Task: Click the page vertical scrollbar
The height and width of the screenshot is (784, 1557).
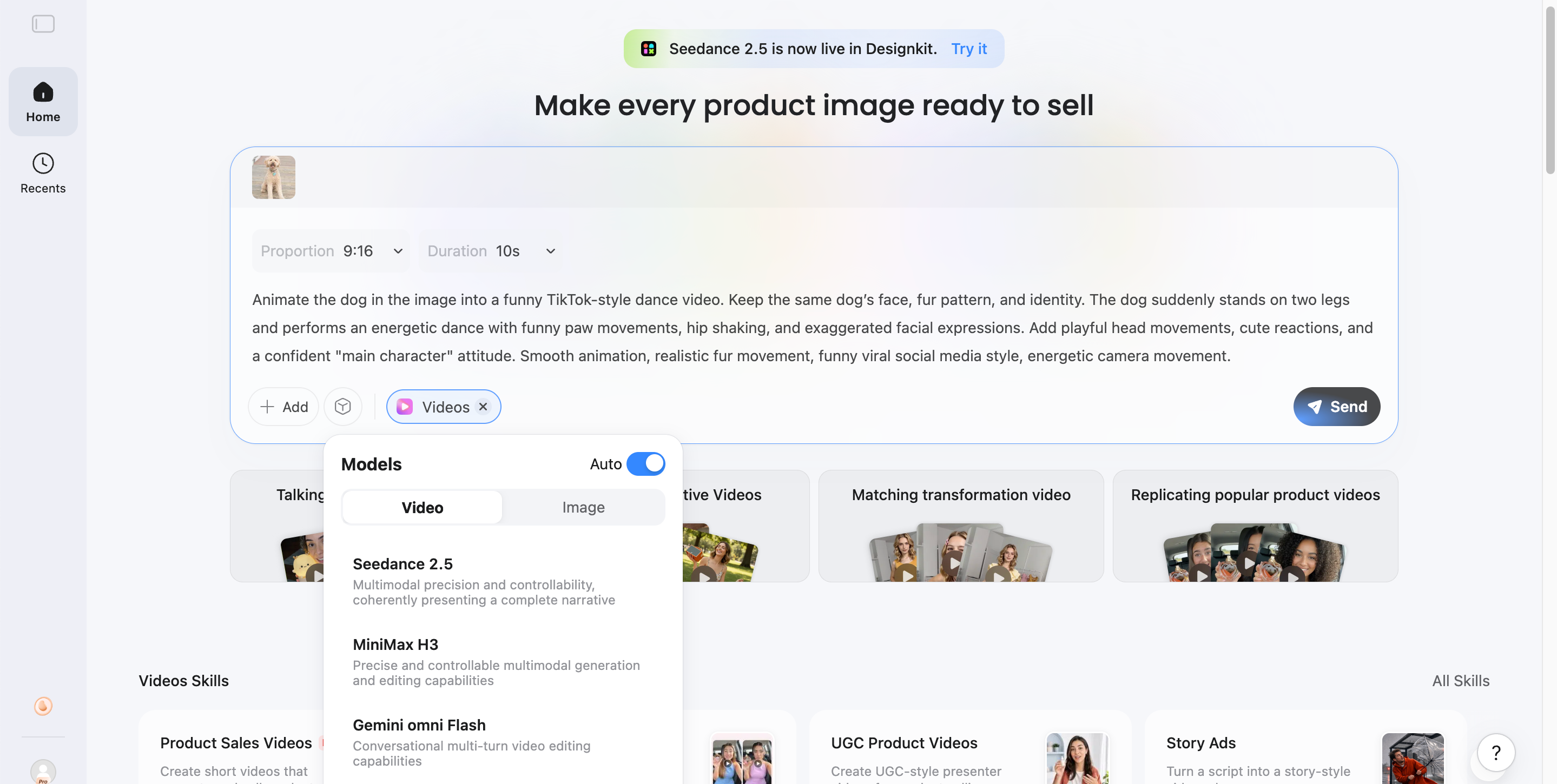Action: [1550, 91]
